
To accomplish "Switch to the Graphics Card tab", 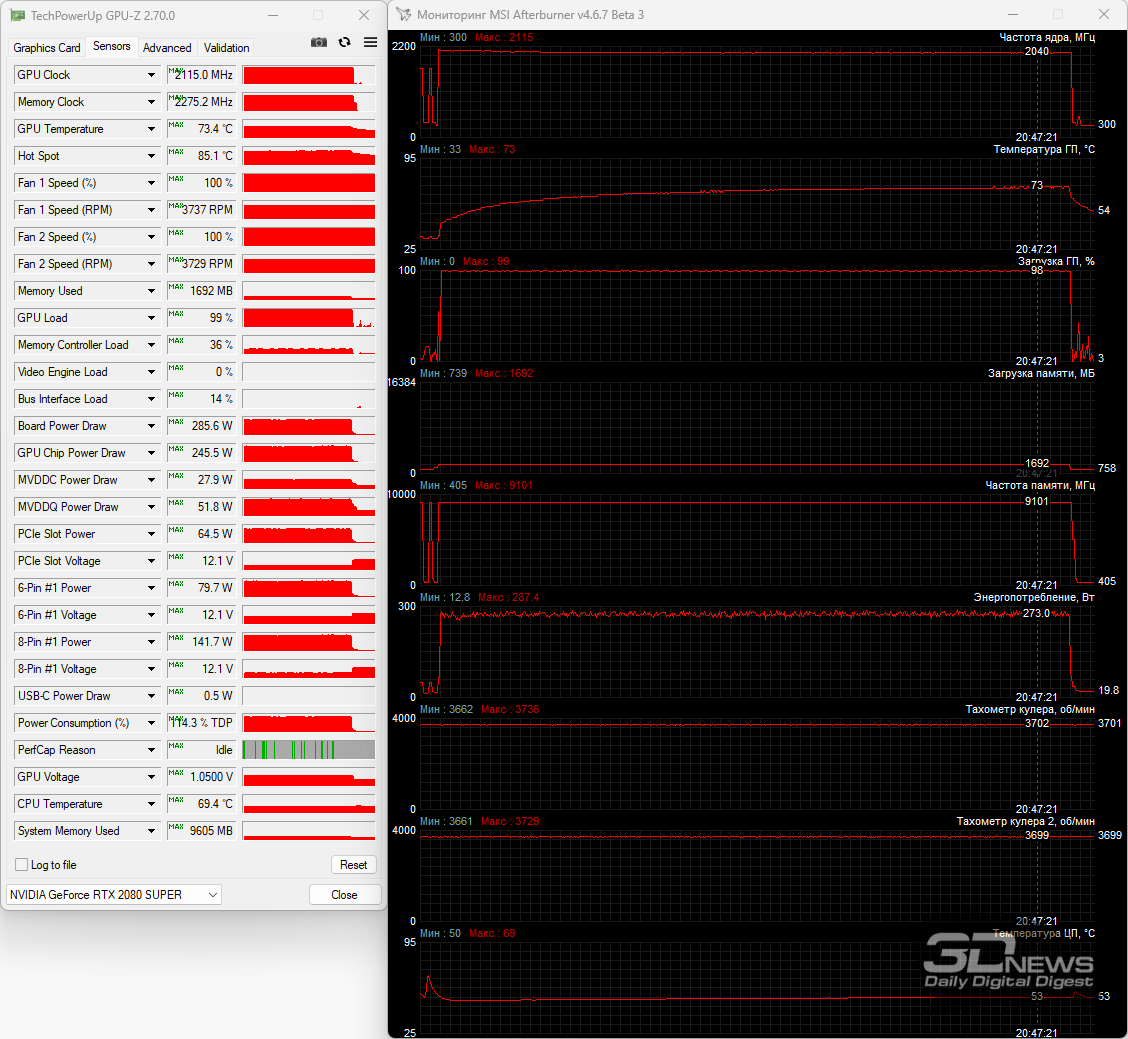I will click(x=47, y=47).
